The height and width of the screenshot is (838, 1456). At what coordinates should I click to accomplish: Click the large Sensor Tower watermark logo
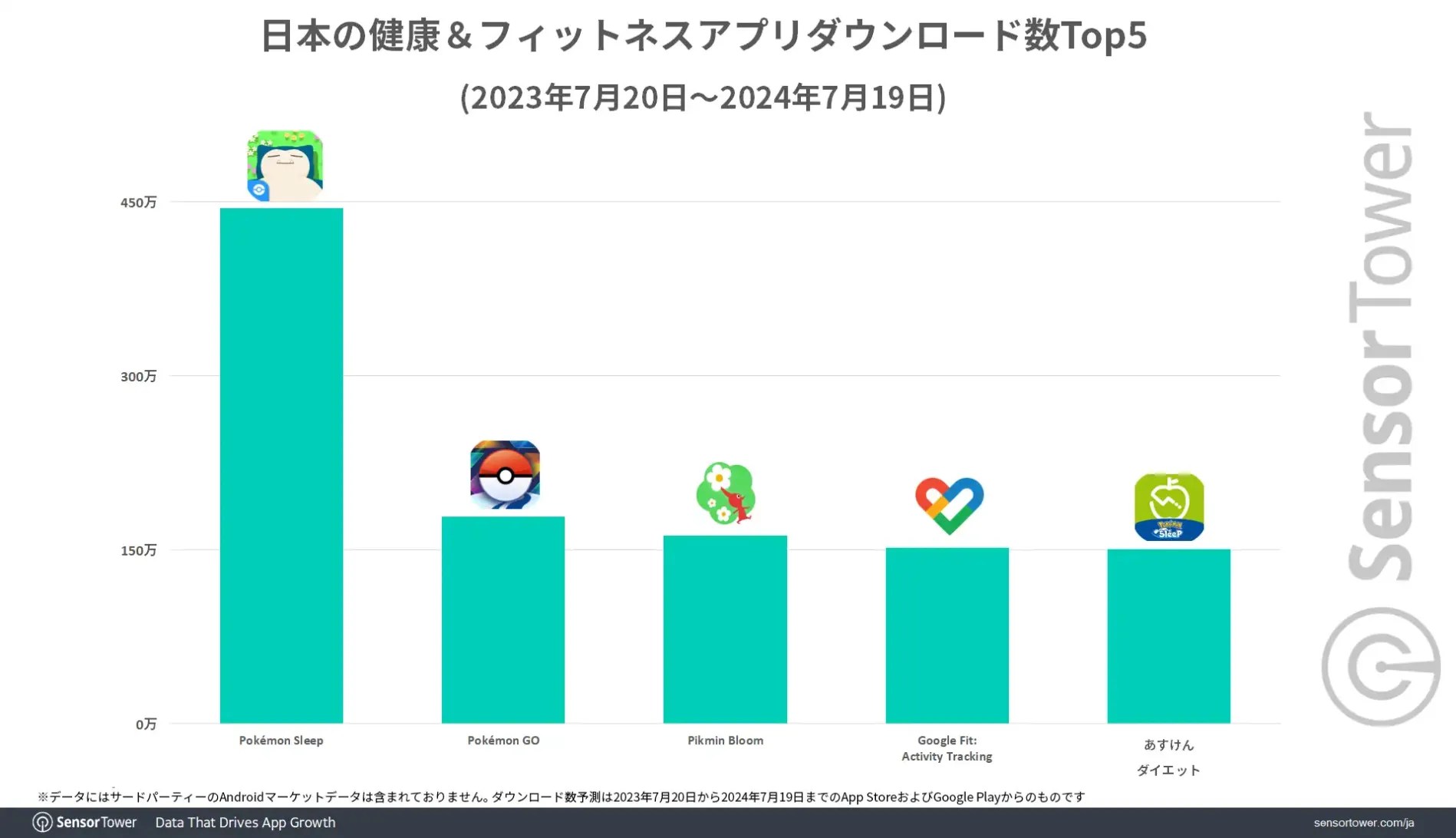pos(1381,666)
